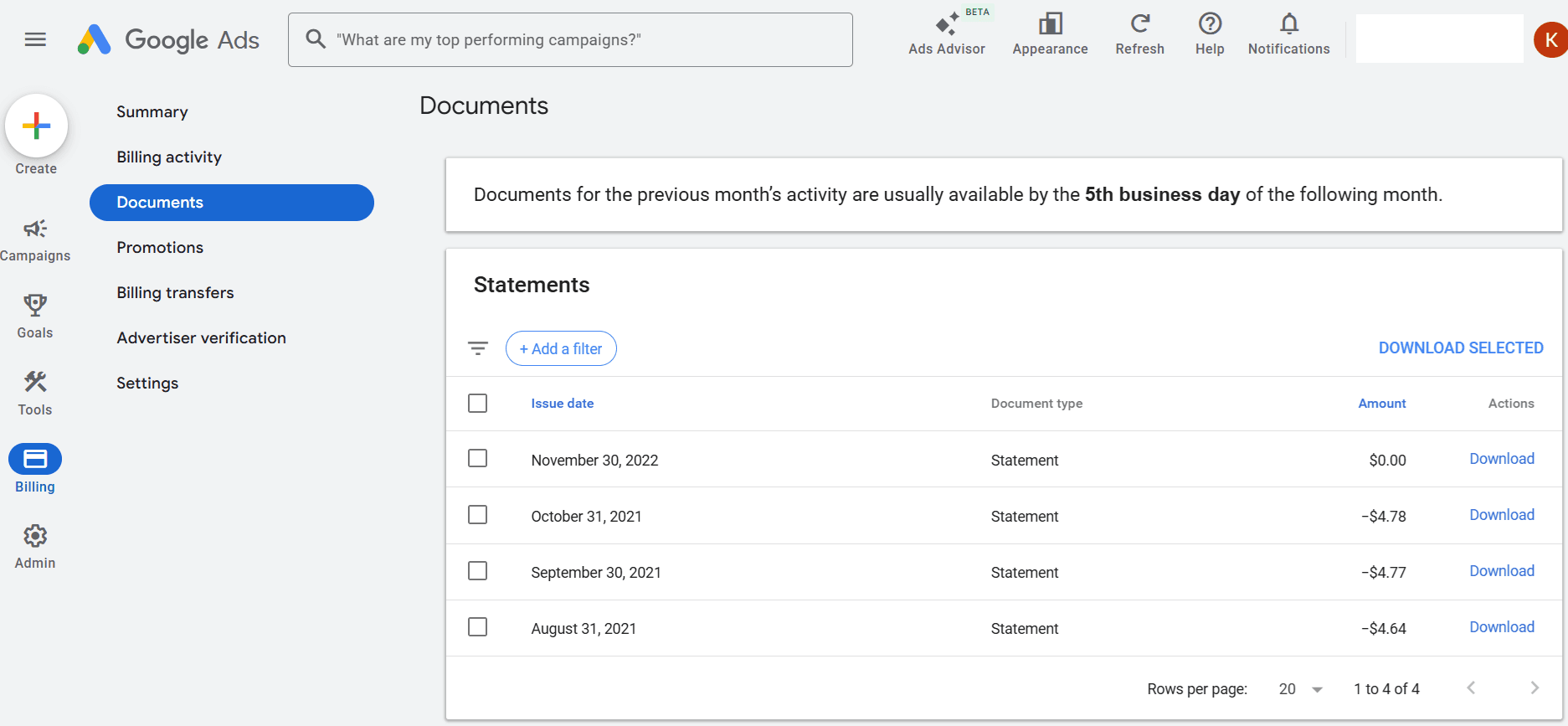This screenshot has width=1568, height=726.
Task: Check the October 31, 2021 statement
Action: (478, 514)
